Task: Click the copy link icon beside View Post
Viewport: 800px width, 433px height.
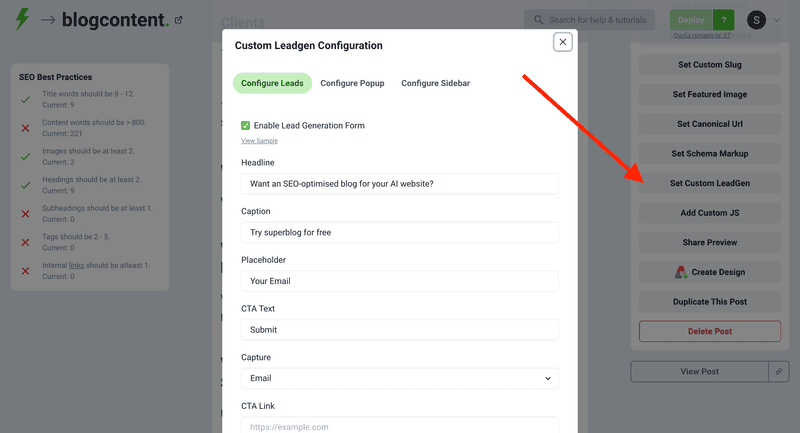Action: (x=779, y=371)
